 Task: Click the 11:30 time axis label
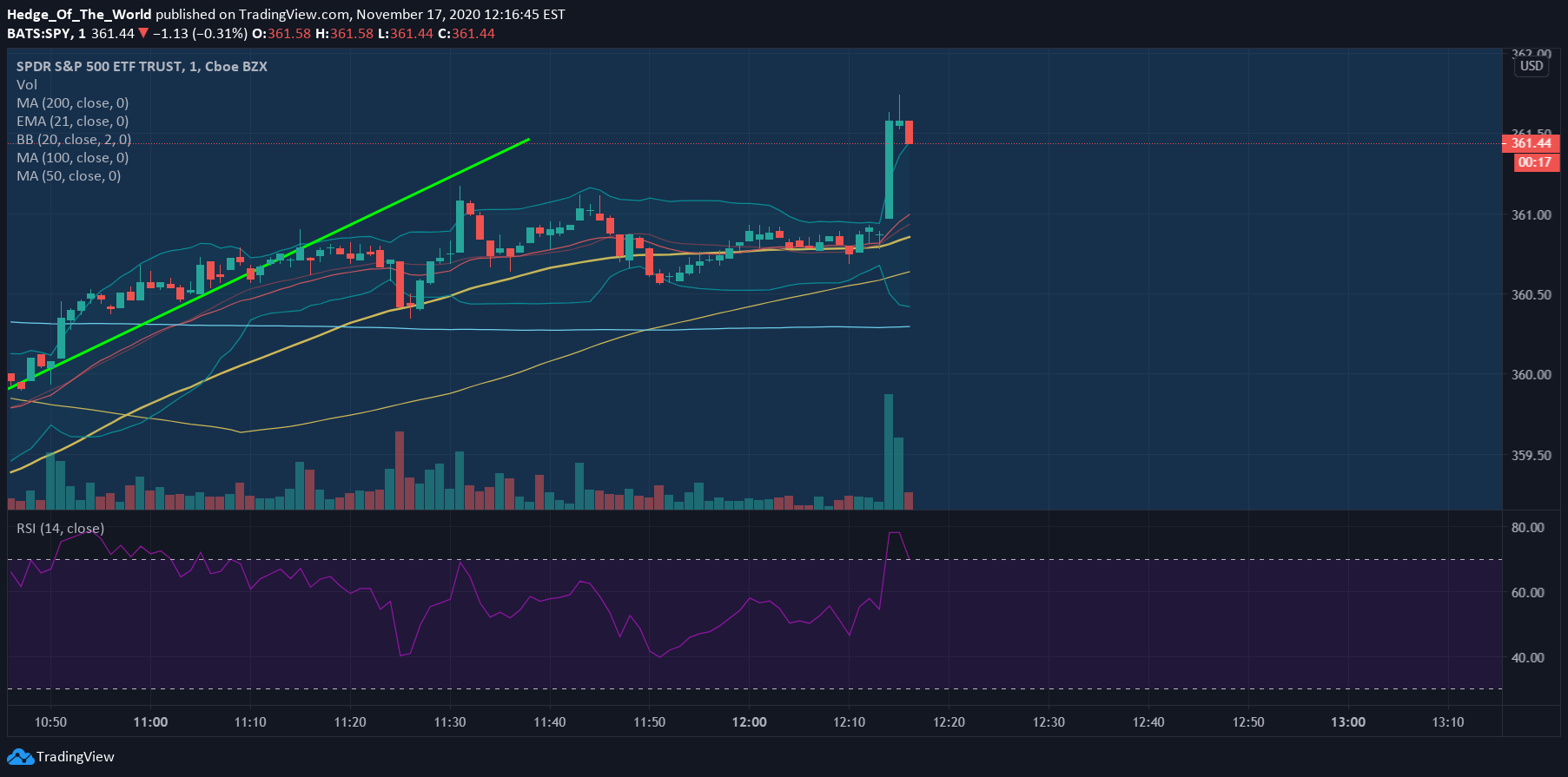tap(450, 722)
